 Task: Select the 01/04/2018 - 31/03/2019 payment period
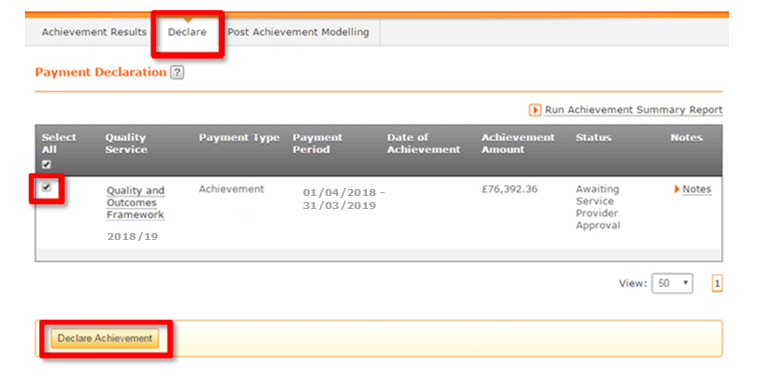point(344,199)
